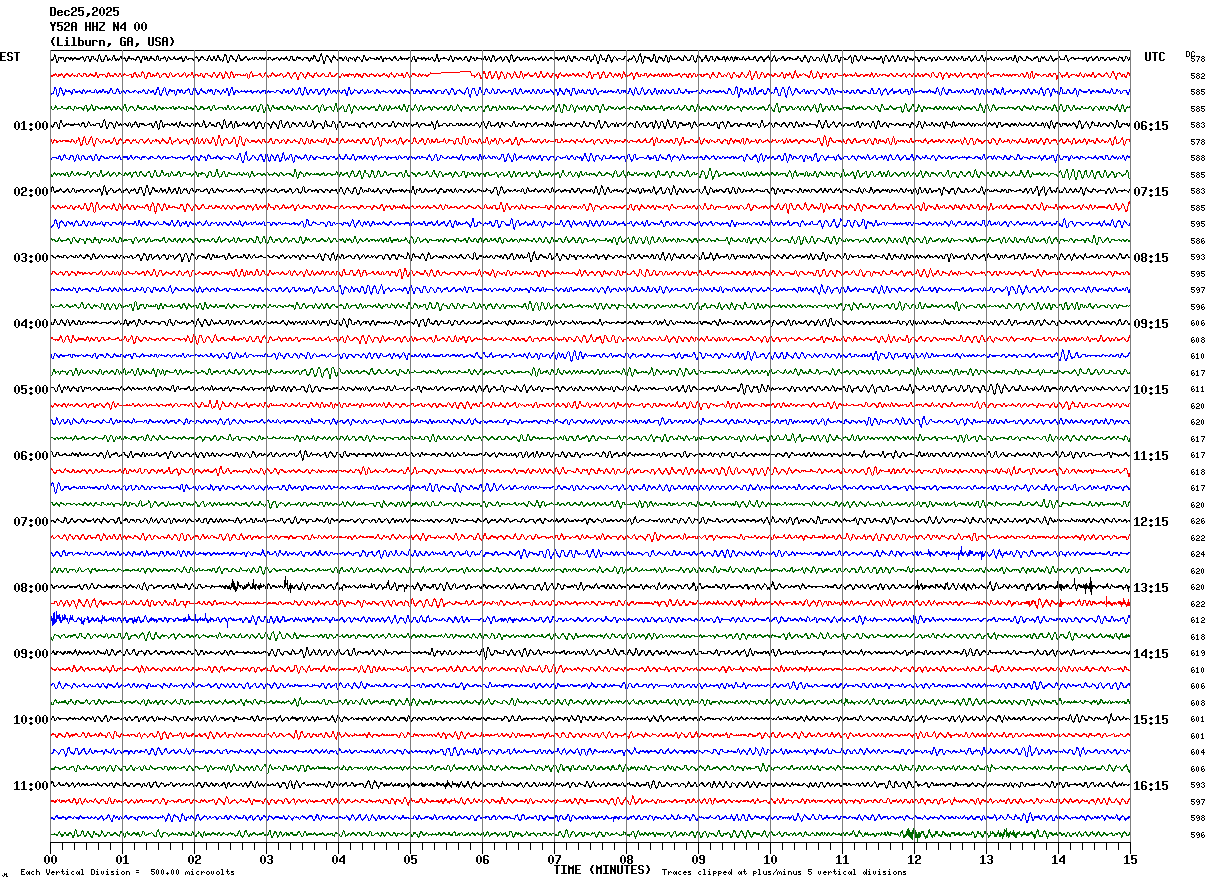Click minute marker 11 on time axis
This screenshot has width=1210, height=886.
[842, 859]
